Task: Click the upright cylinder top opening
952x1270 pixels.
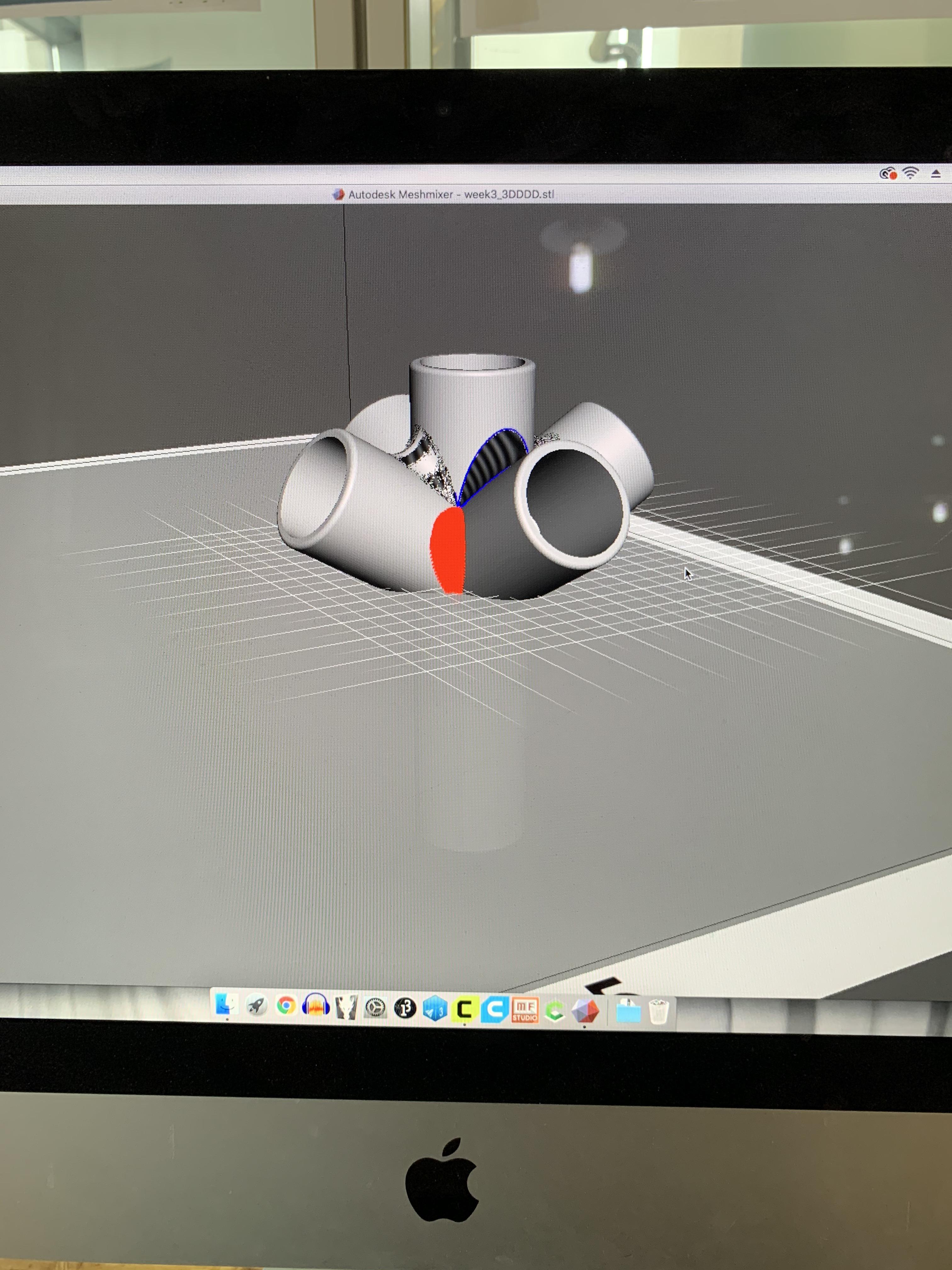Action: click(473, 363)
